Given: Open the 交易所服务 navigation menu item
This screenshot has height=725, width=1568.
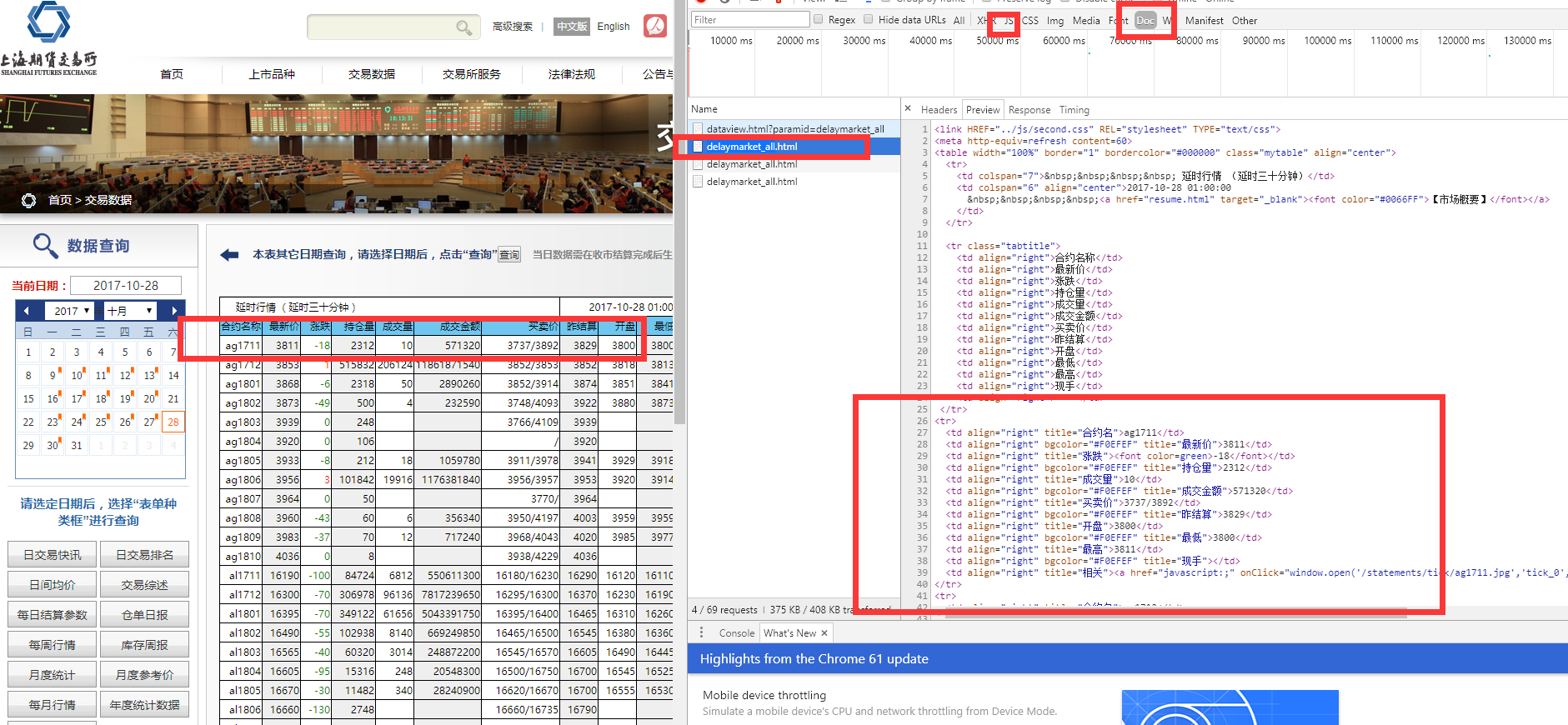Looking at the screenshot, I should (472, 74).
